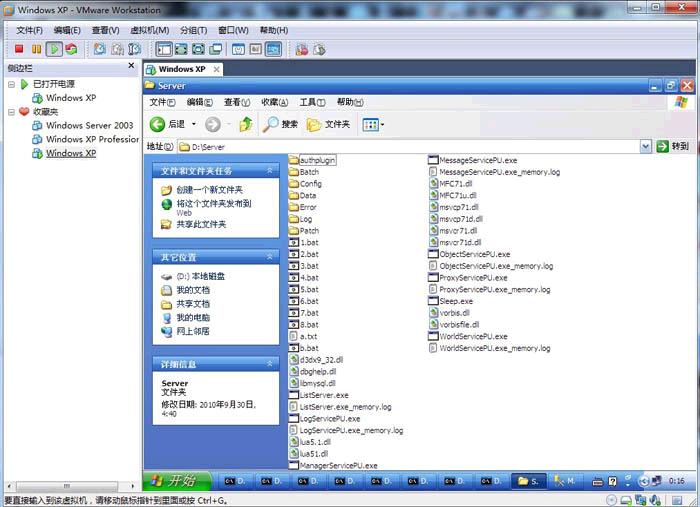Close the VMware sidebar panel
Screen dimensions: 700x507
tap(131, 68)
